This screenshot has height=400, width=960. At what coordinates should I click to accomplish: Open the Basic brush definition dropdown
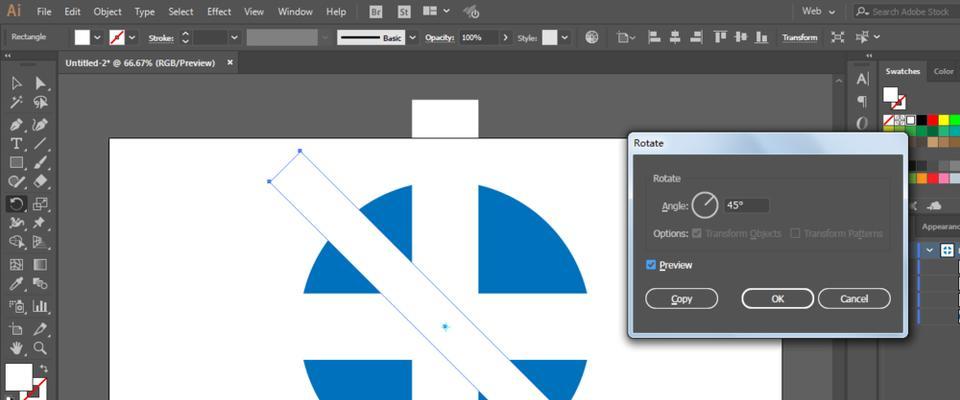pos(412,37)
